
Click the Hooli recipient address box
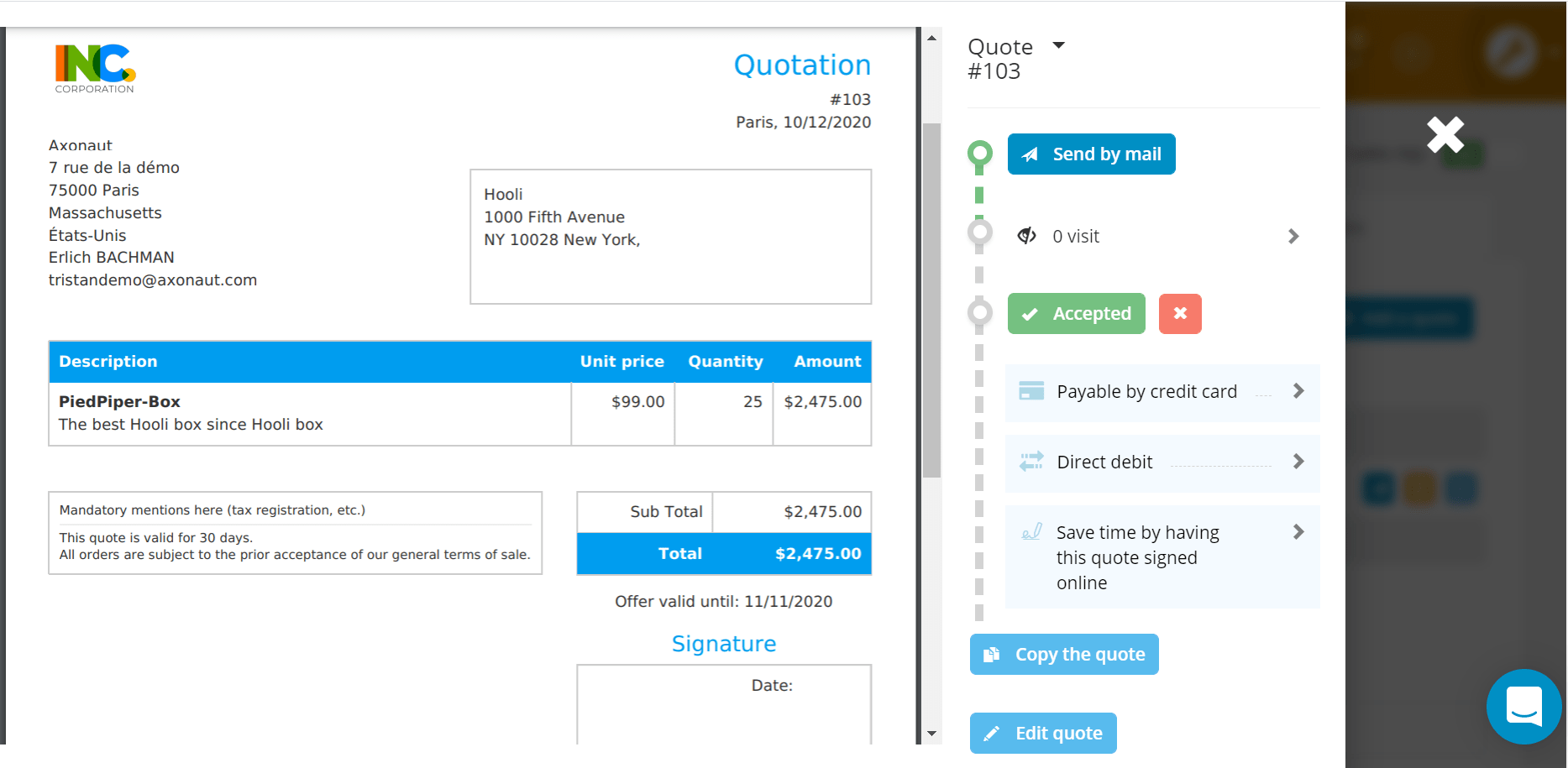[x=670, y=237]
